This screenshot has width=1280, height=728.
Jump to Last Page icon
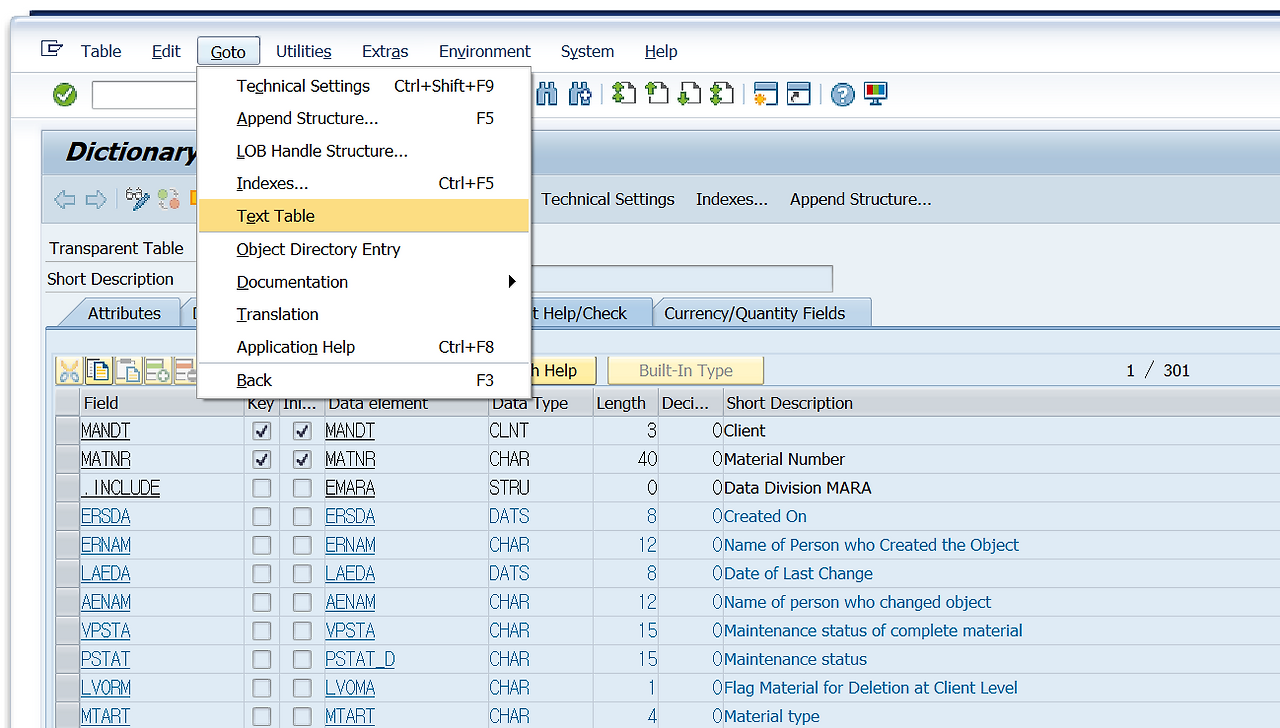[722, 94]
